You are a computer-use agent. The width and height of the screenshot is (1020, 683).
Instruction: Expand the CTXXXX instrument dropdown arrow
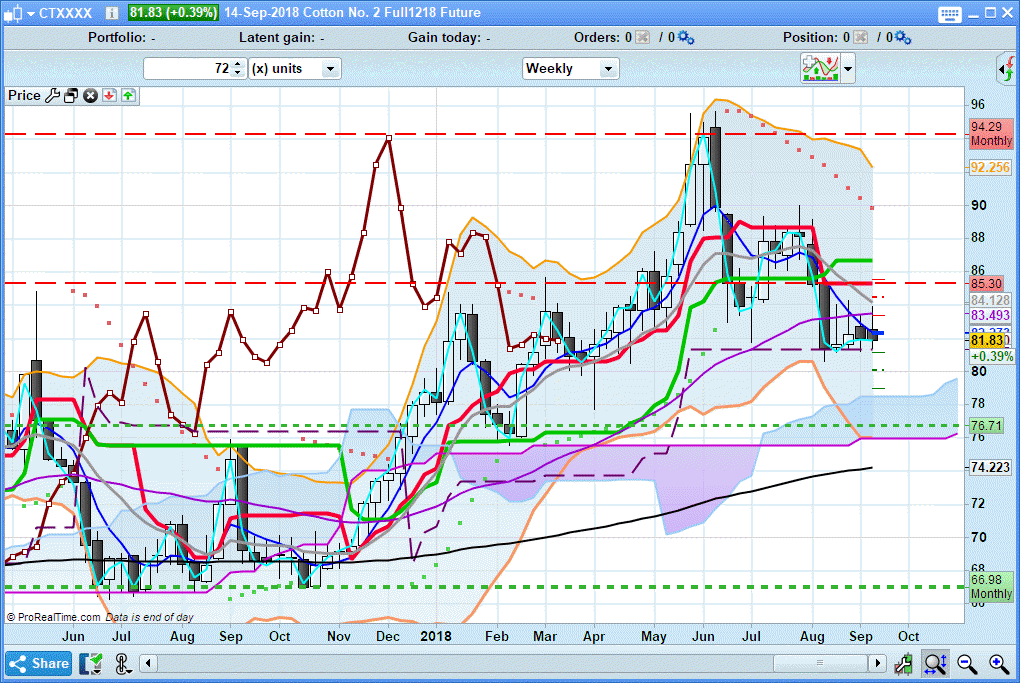[x=31, y=13]
